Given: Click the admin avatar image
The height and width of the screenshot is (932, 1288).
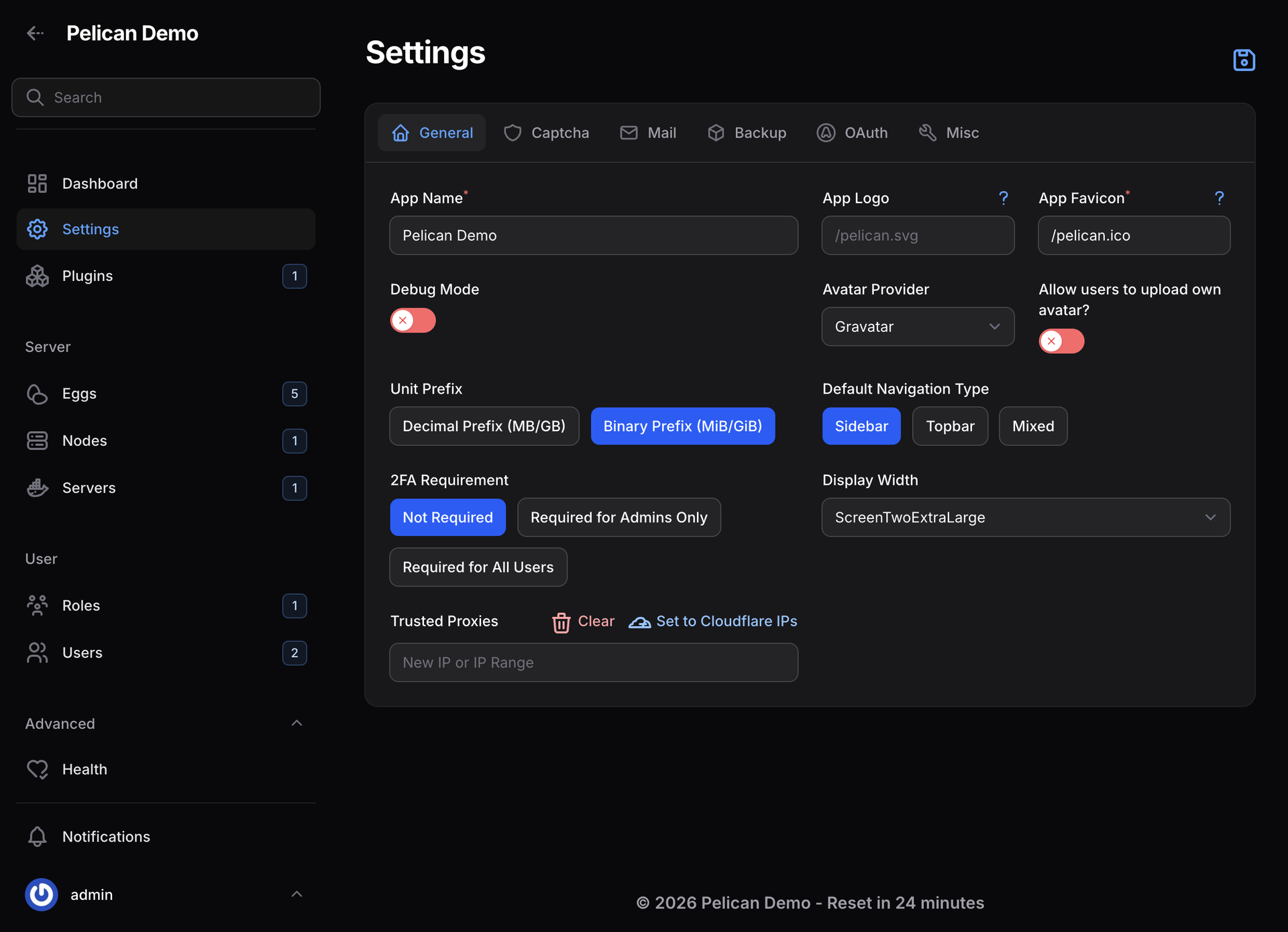Looking at the screenshot, I should (42, 894).
